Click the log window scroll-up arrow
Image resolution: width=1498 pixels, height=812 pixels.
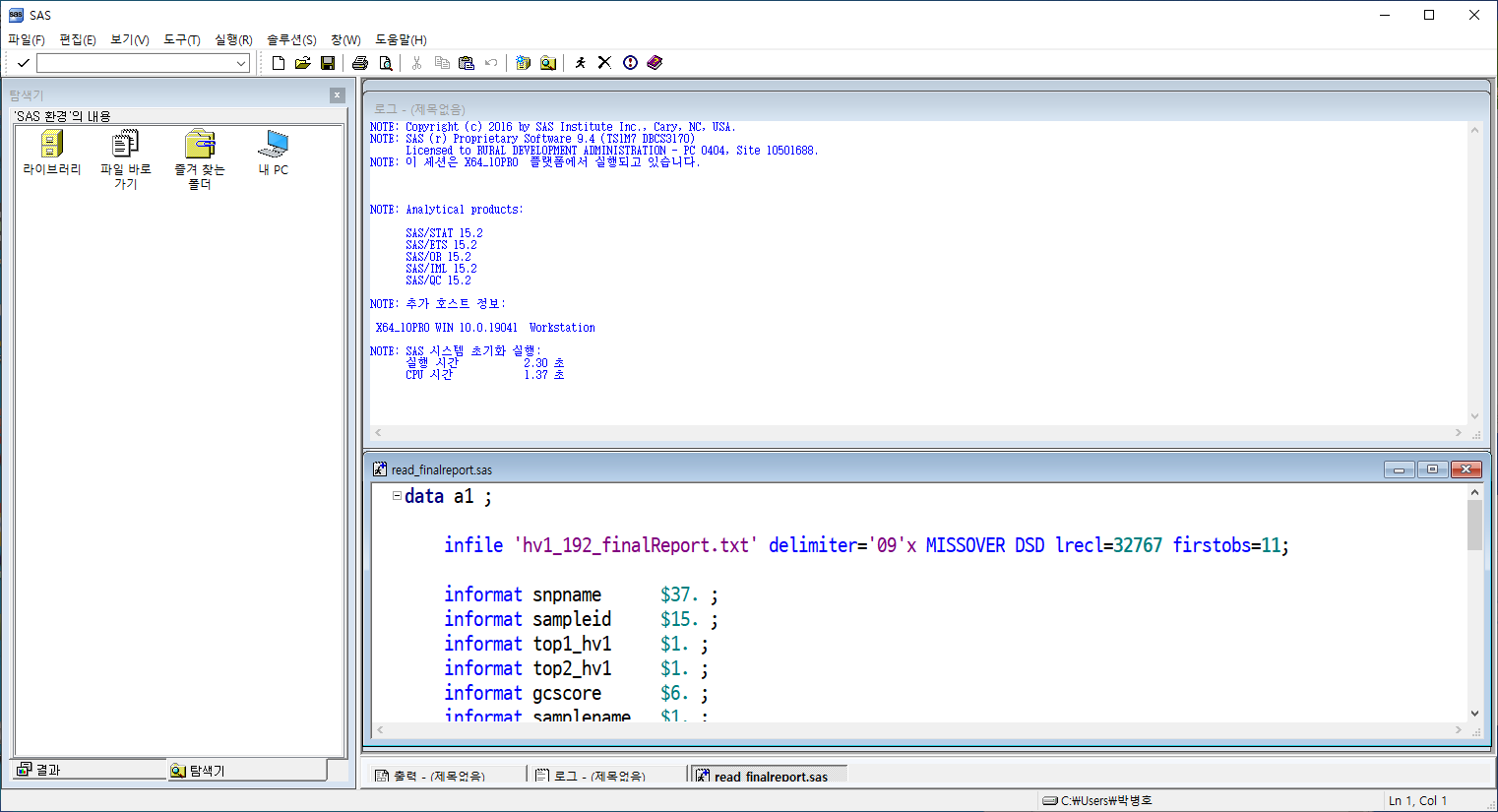point(1474,130)
